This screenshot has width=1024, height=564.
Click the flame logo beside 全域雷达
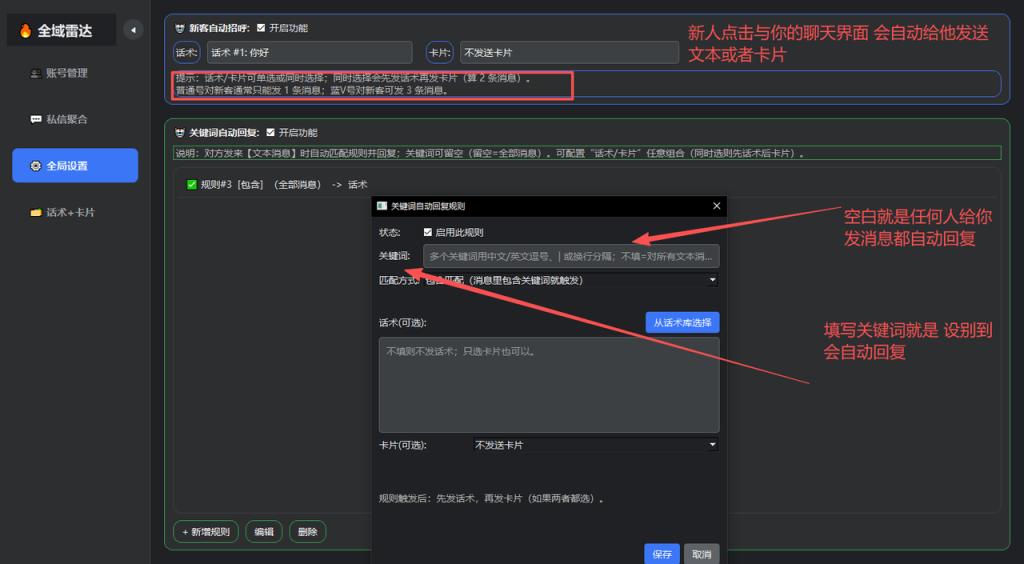pyautogui.click(x=25, y=31)
